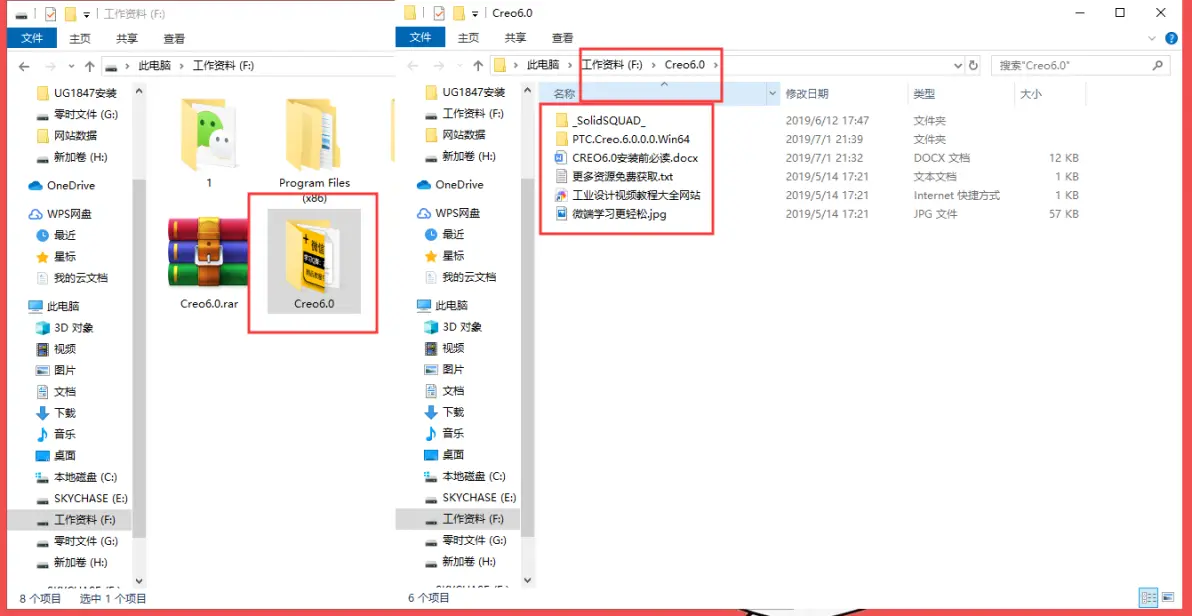Select the CREO6.0安装前必读.docx document
The width and height of the screenshot is (1192, 616).
point(634,158)
